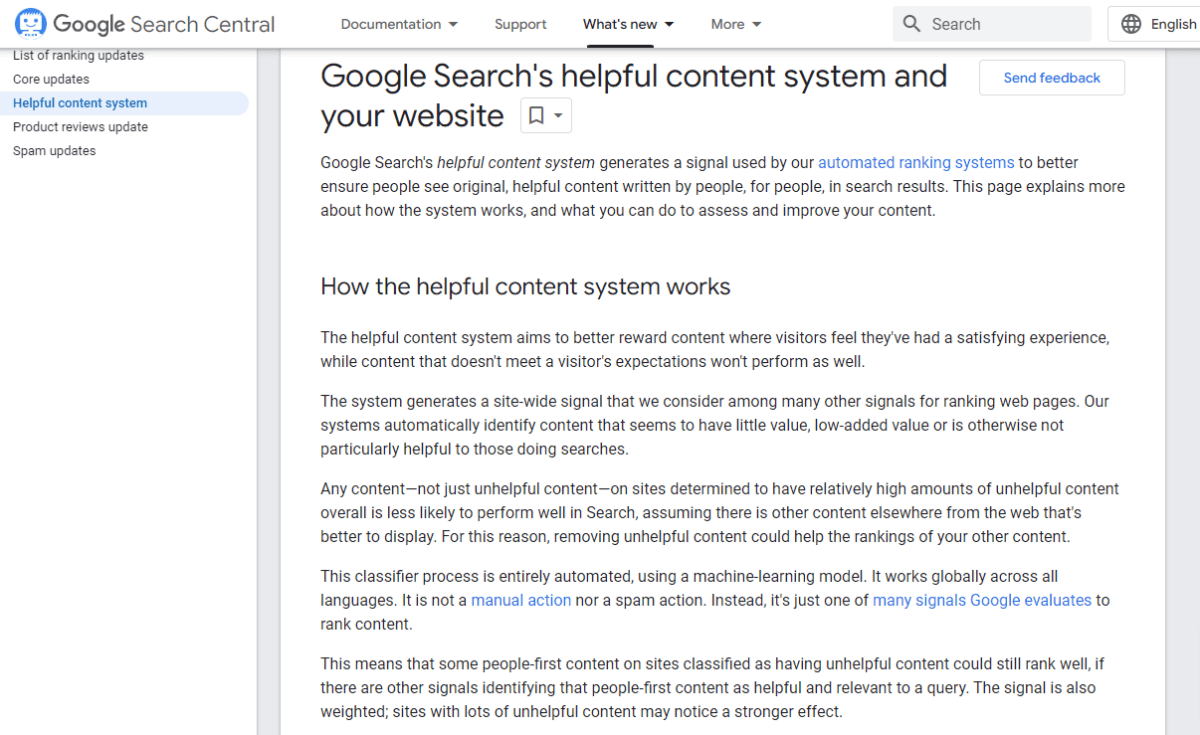
Task: Click the Send feedback button
Action: tap(1051, 77)
